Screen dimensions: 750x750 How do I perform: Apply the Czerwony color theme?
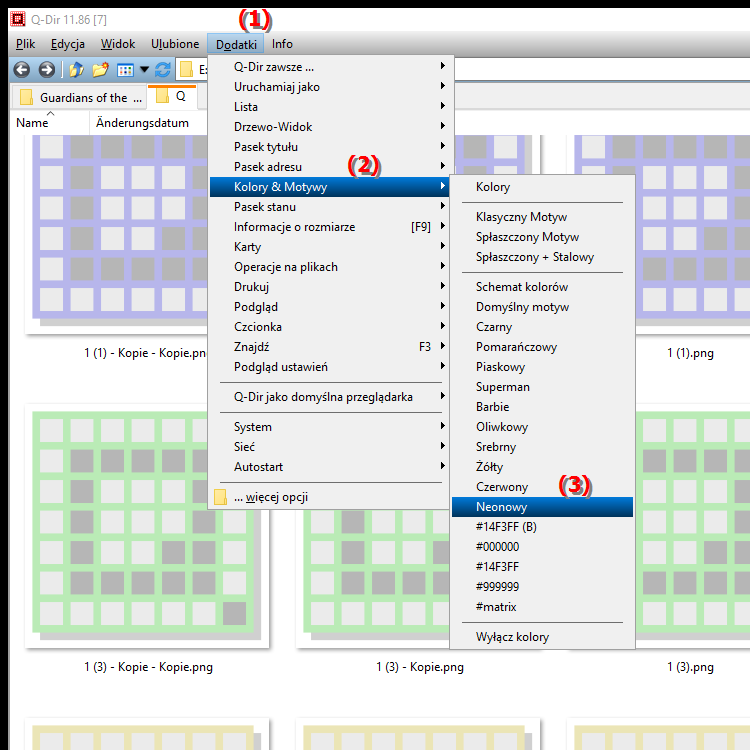pyautogui.click(x=542, y=487)
